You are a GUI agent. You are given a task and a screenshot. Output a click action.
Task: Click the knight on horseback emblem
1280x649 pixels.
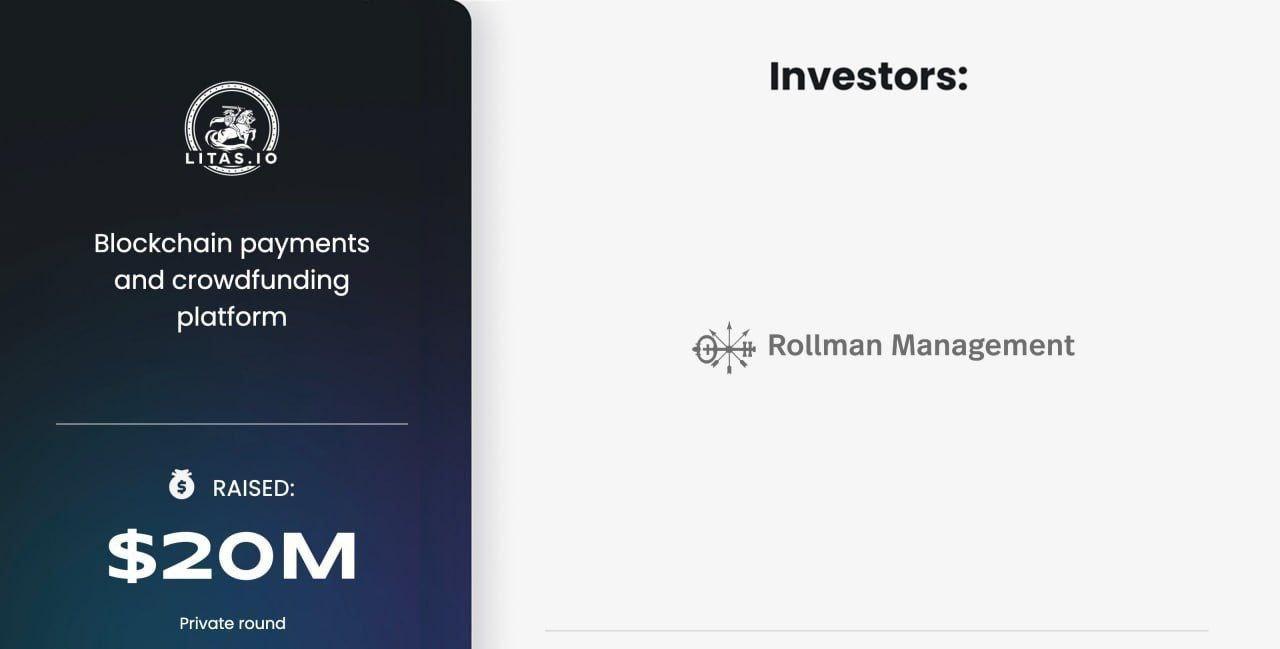coord(231,125)
